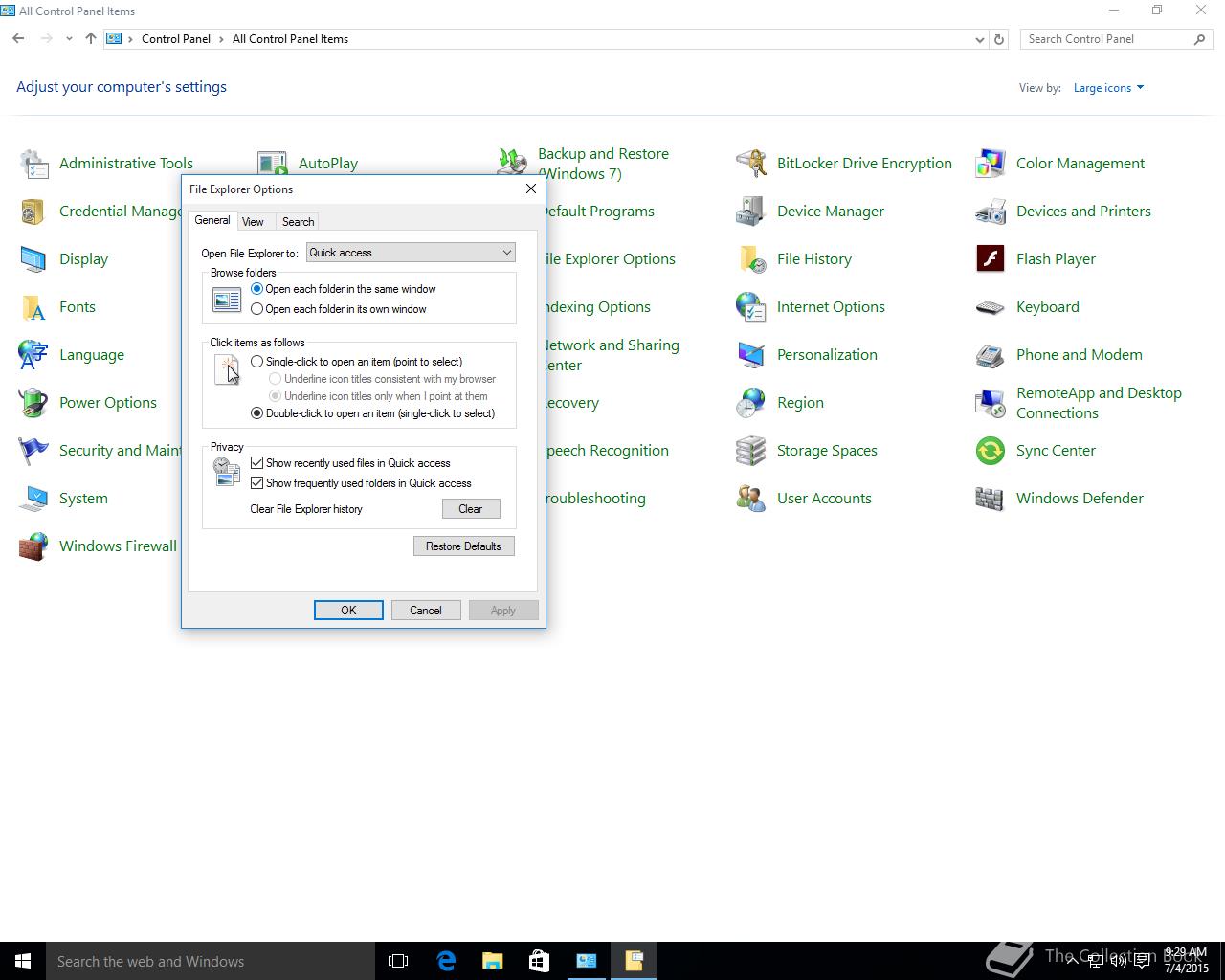Open Storage Spaces icon
The width and height of the screenshot is (1225, 980).
(x=751, y=451)
